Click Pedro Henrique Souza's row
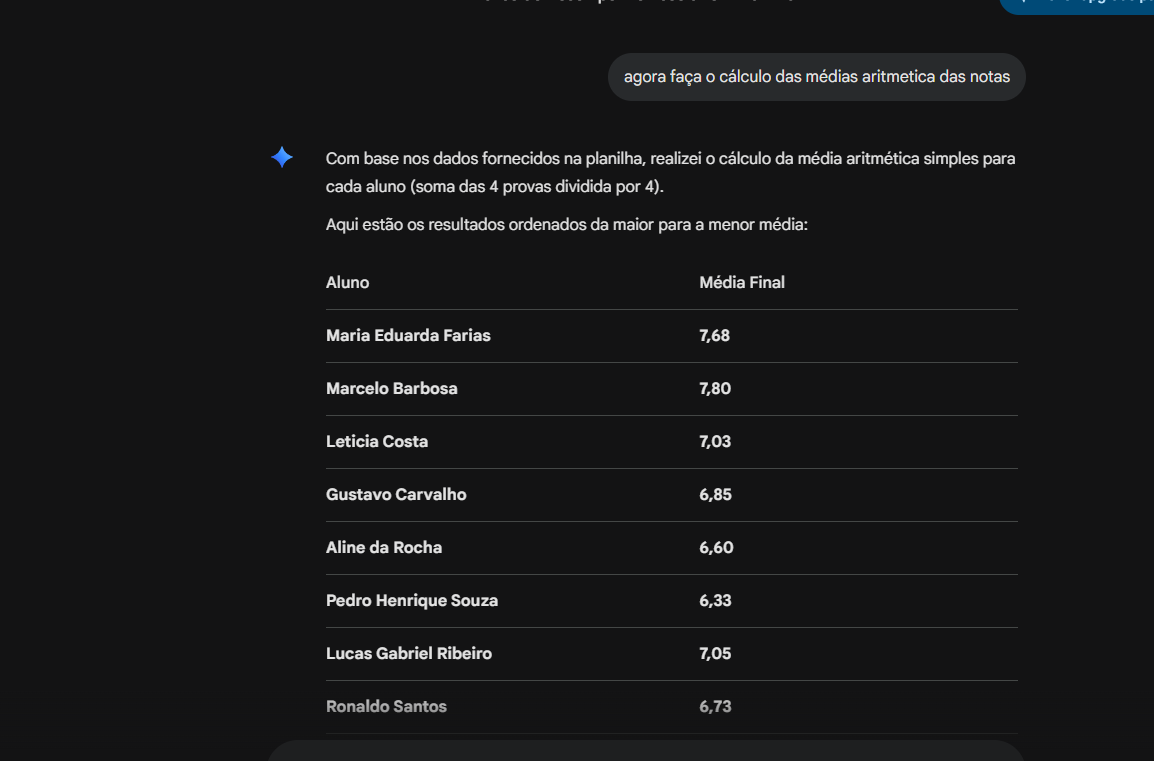1154x761 pixels. click(x=412, y=600)
